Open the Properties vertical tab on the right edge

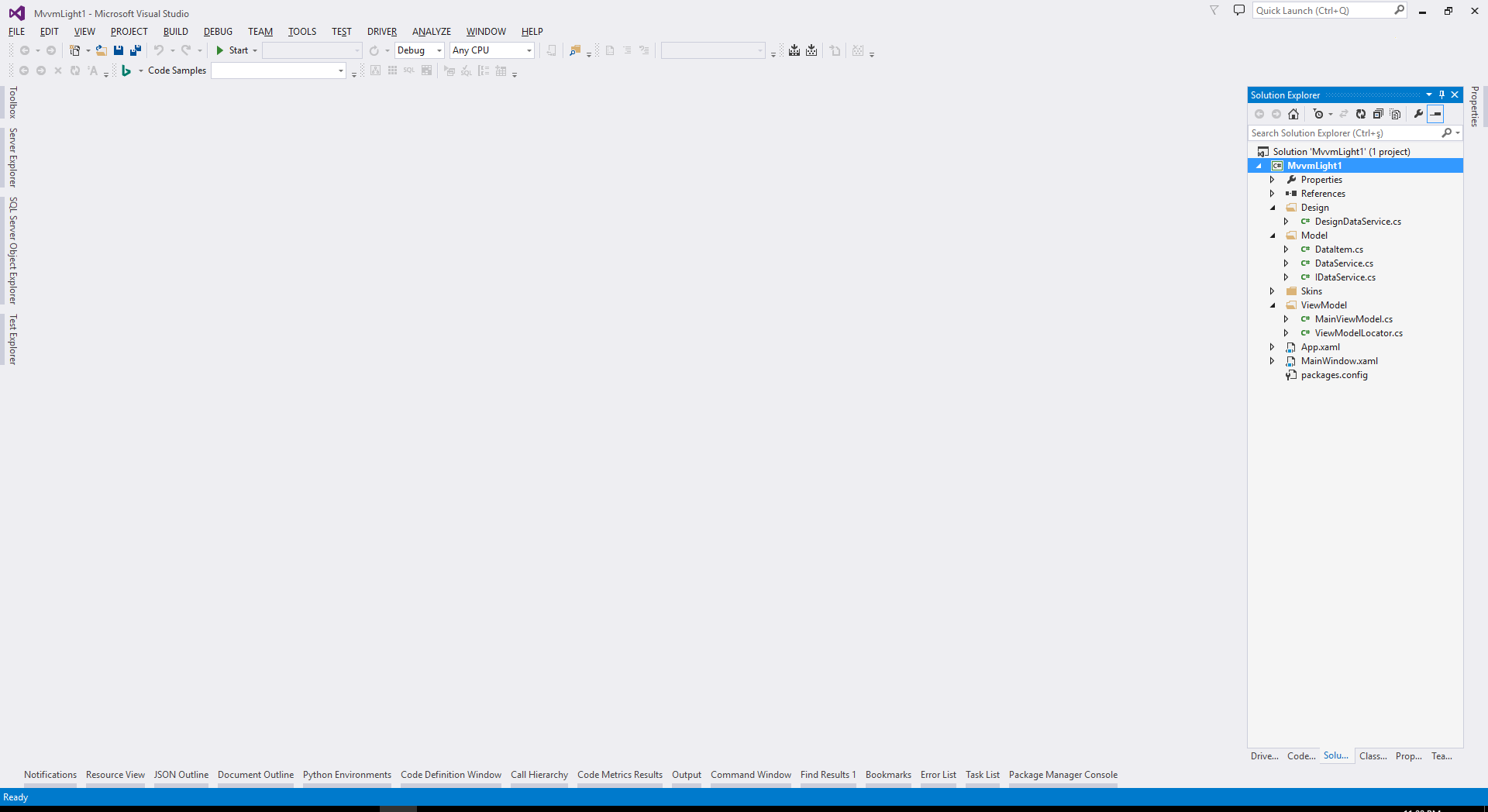(x=1474, y=106)
